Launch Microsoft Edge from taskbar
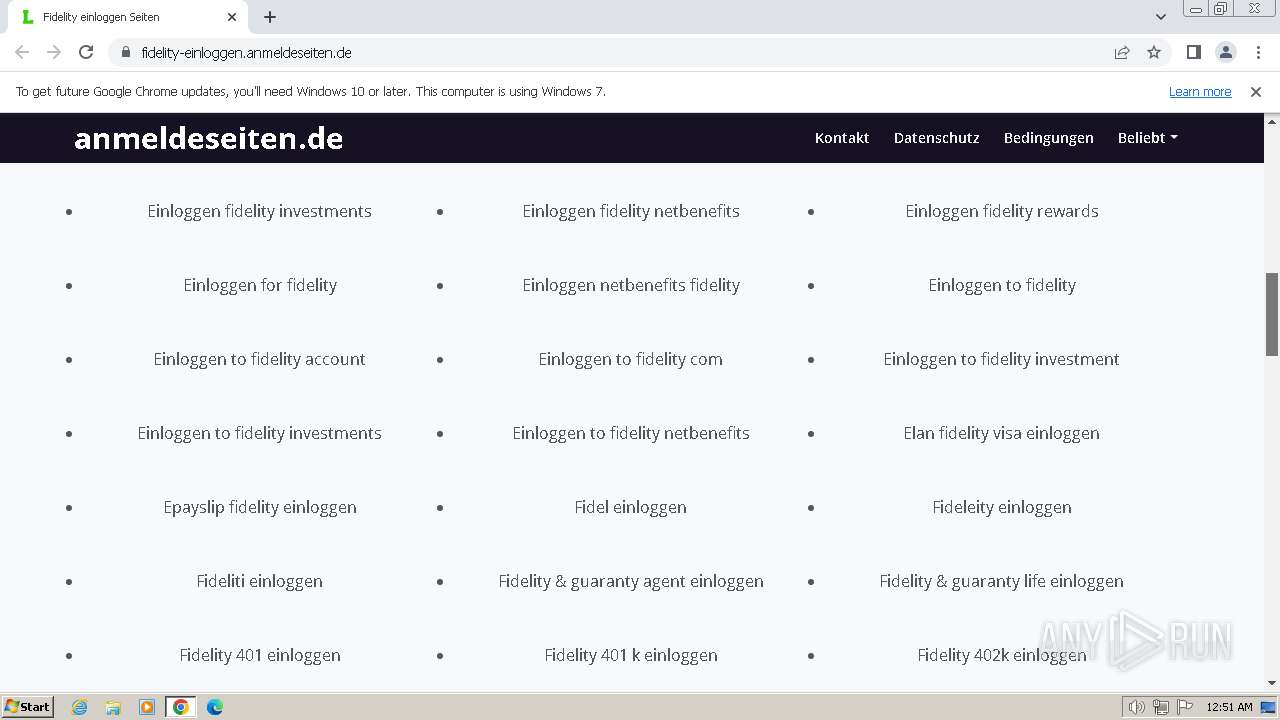 (215, 707)
